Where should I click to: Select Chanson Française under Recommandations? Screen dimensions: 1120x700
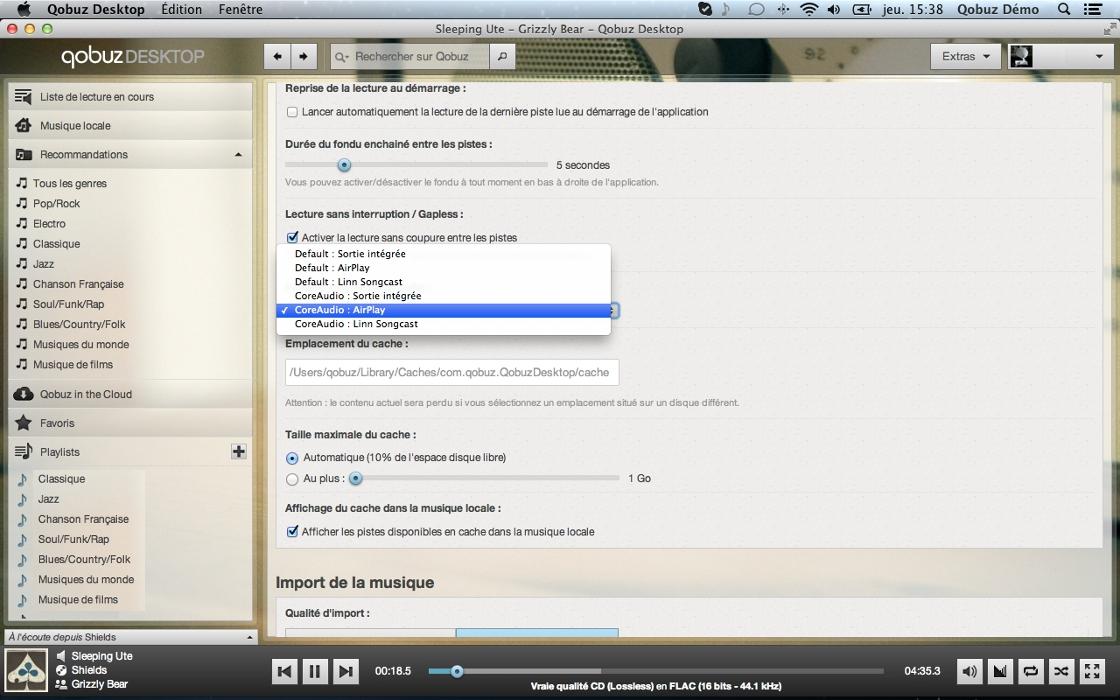coord(78,284)
